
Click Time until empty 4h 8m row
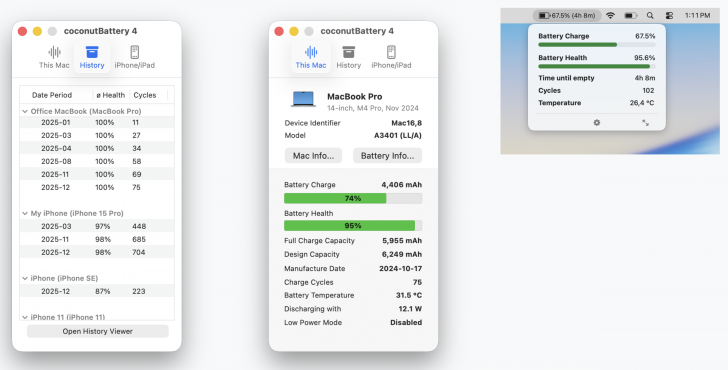coord(597,78)
